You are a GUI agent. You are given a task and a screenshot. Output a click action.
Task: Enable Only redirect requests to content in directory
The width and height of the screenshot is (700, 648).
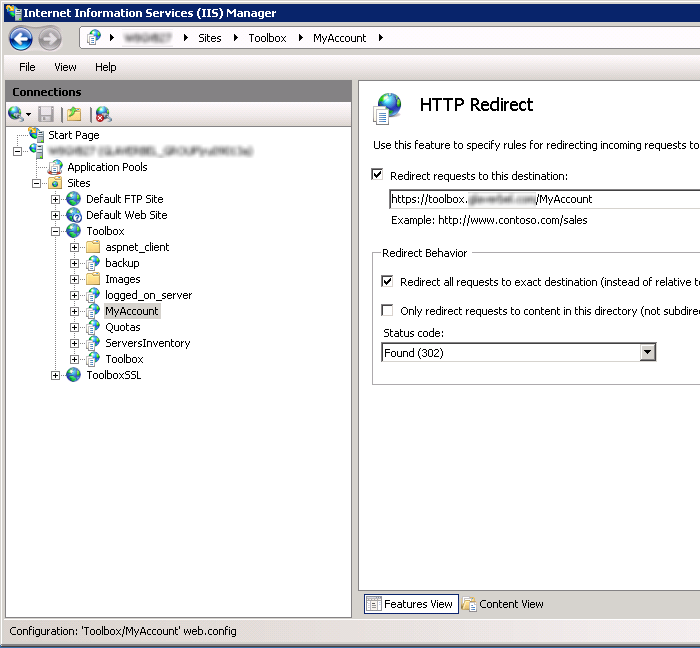coord(388,311)
